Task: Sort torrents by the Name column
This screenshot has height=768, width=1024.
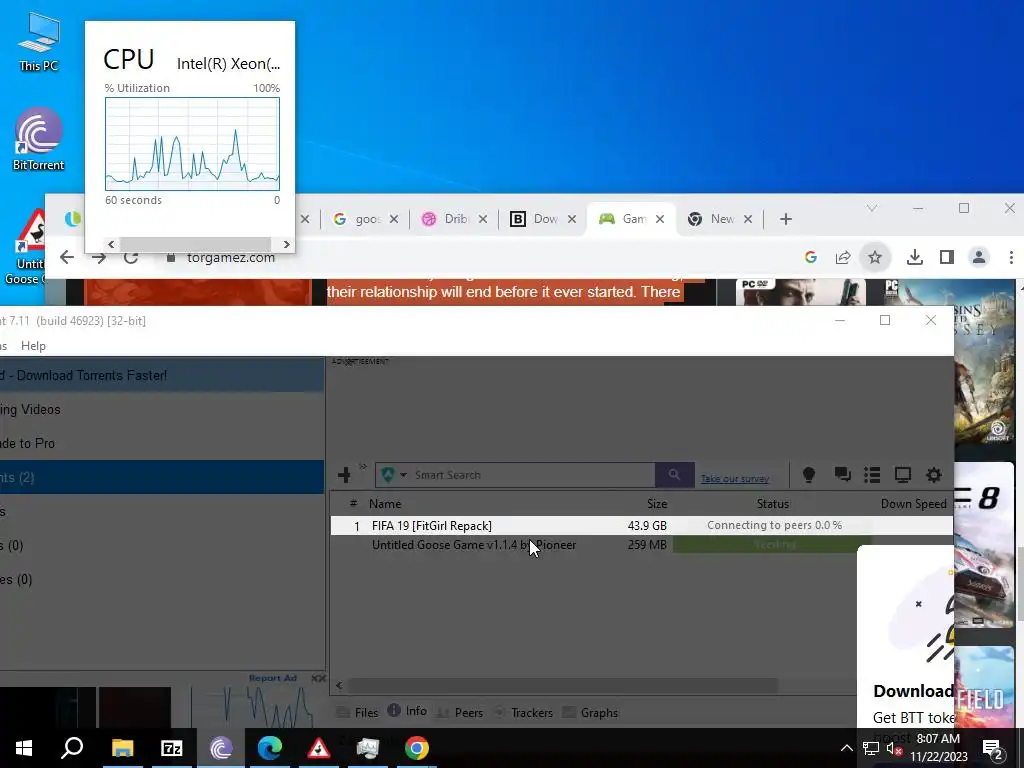Action: [x=385, y=504]
